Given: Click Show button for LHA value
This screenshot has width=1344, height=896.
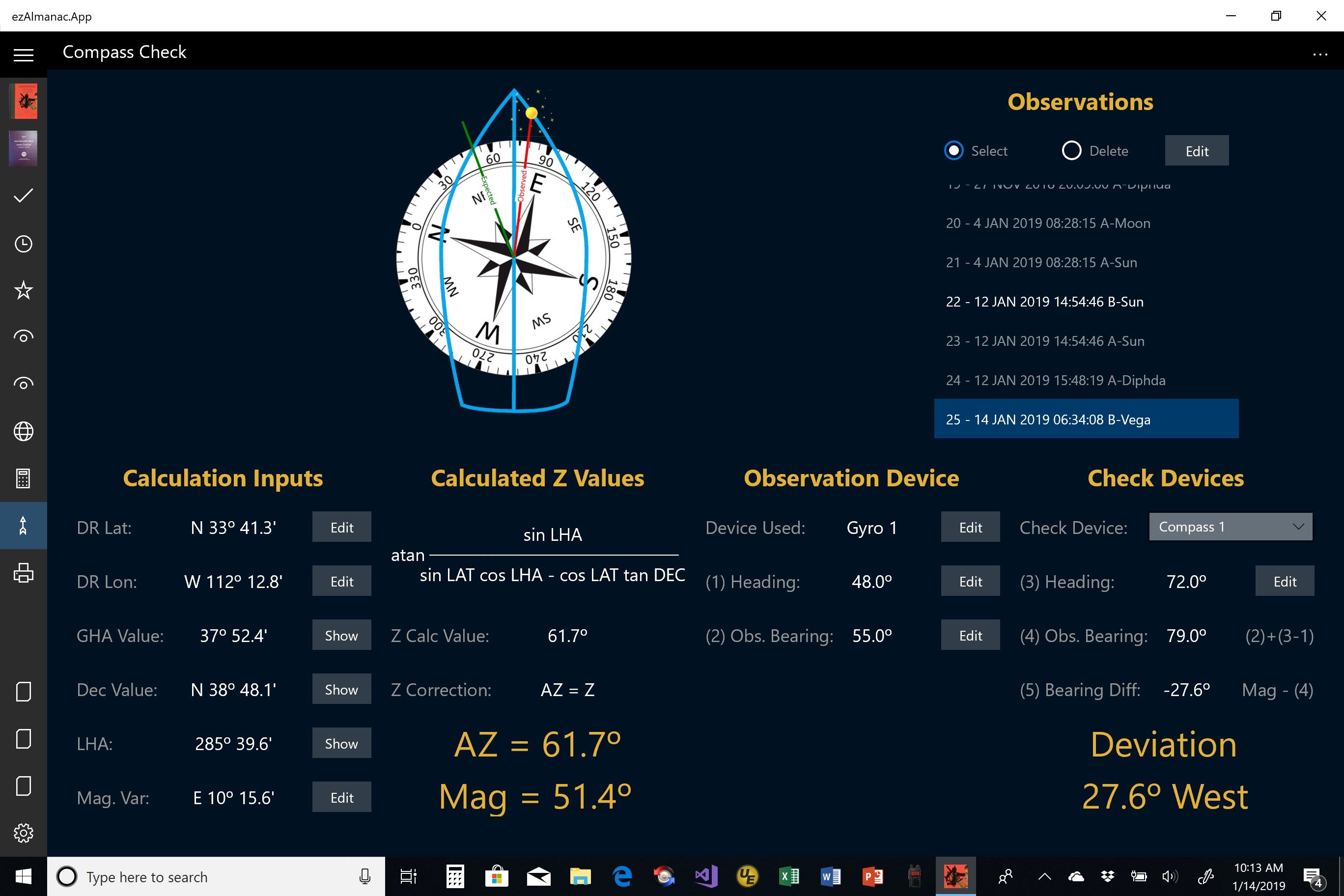Looking at the screenshot, I should pos(340,744).
